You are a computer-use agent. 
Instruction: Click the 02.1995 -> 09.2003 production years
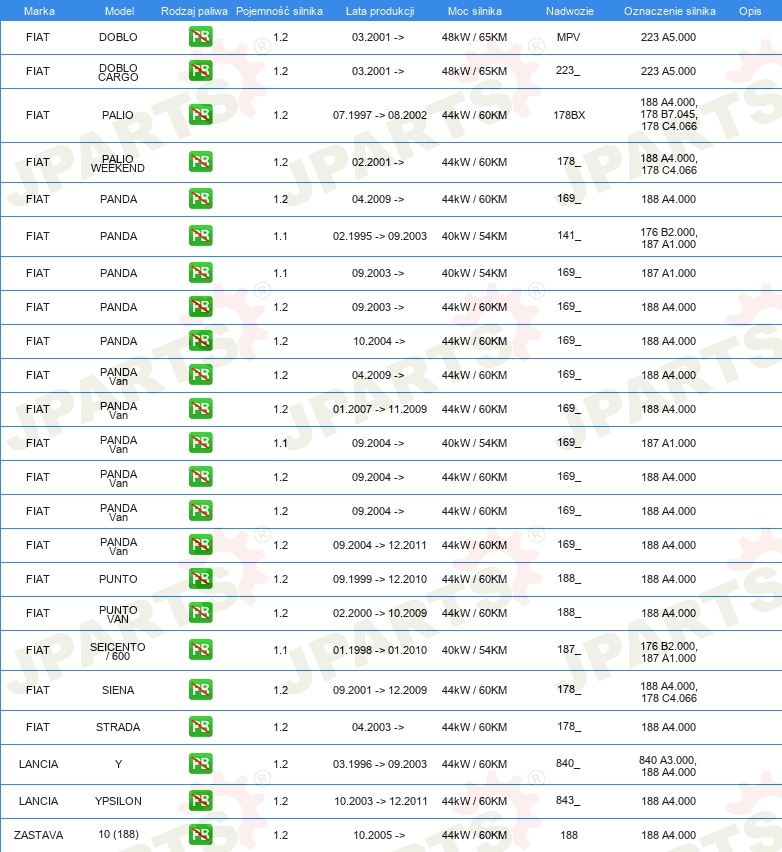coord(380,236)
